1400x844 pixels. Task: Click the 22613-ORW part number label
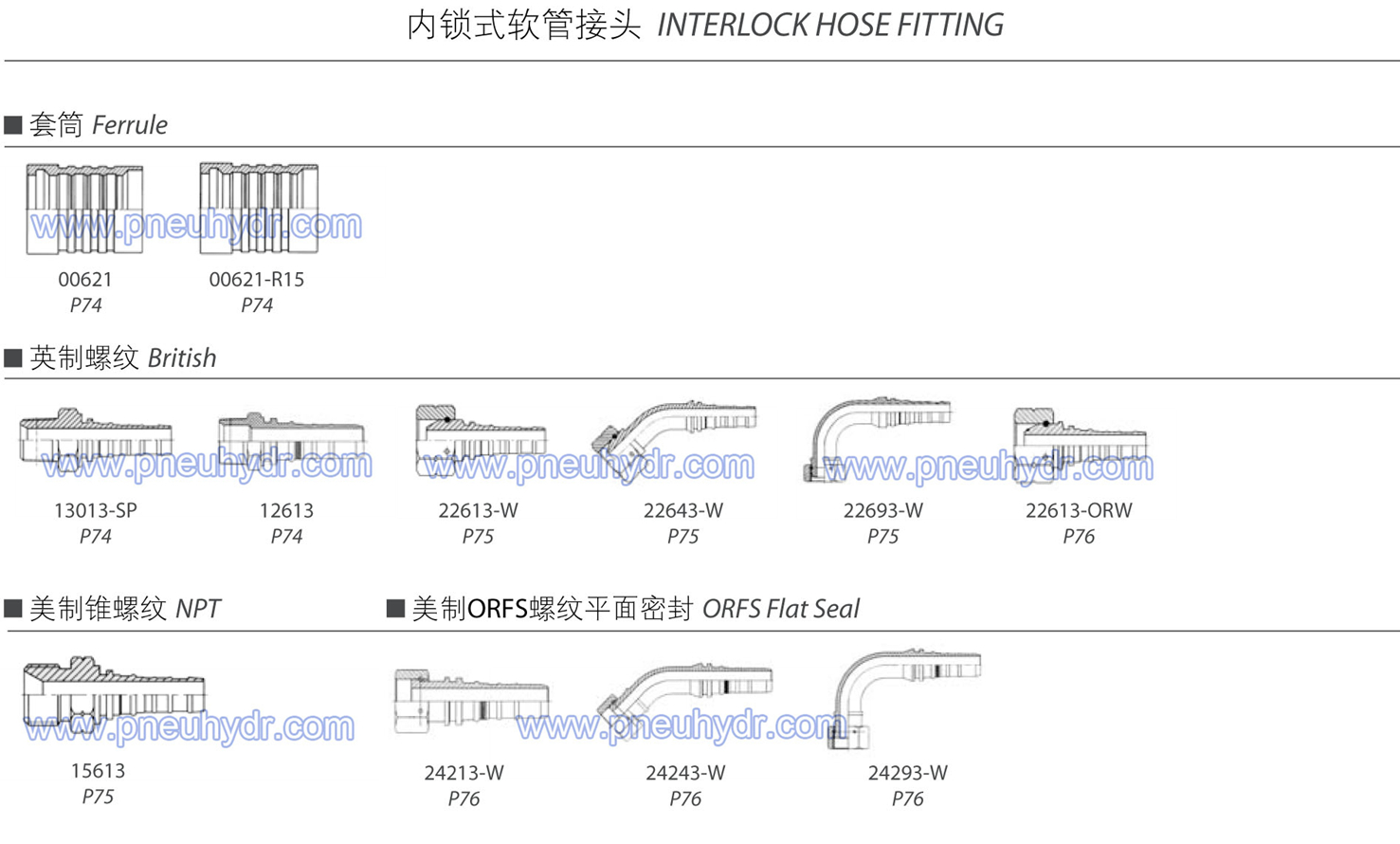tap(1079, 510)
